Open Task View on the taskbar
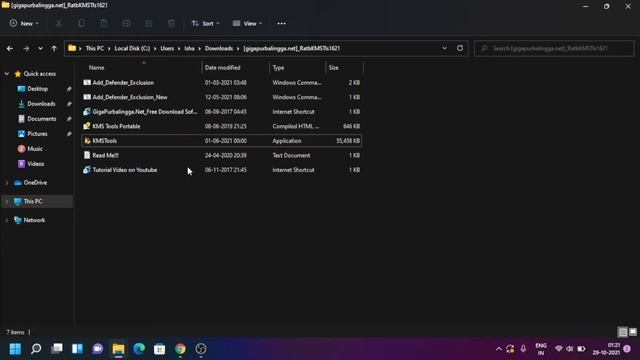The width and height of the screenshot is (640, 360). pyautogui.click(x=57, y=349)
